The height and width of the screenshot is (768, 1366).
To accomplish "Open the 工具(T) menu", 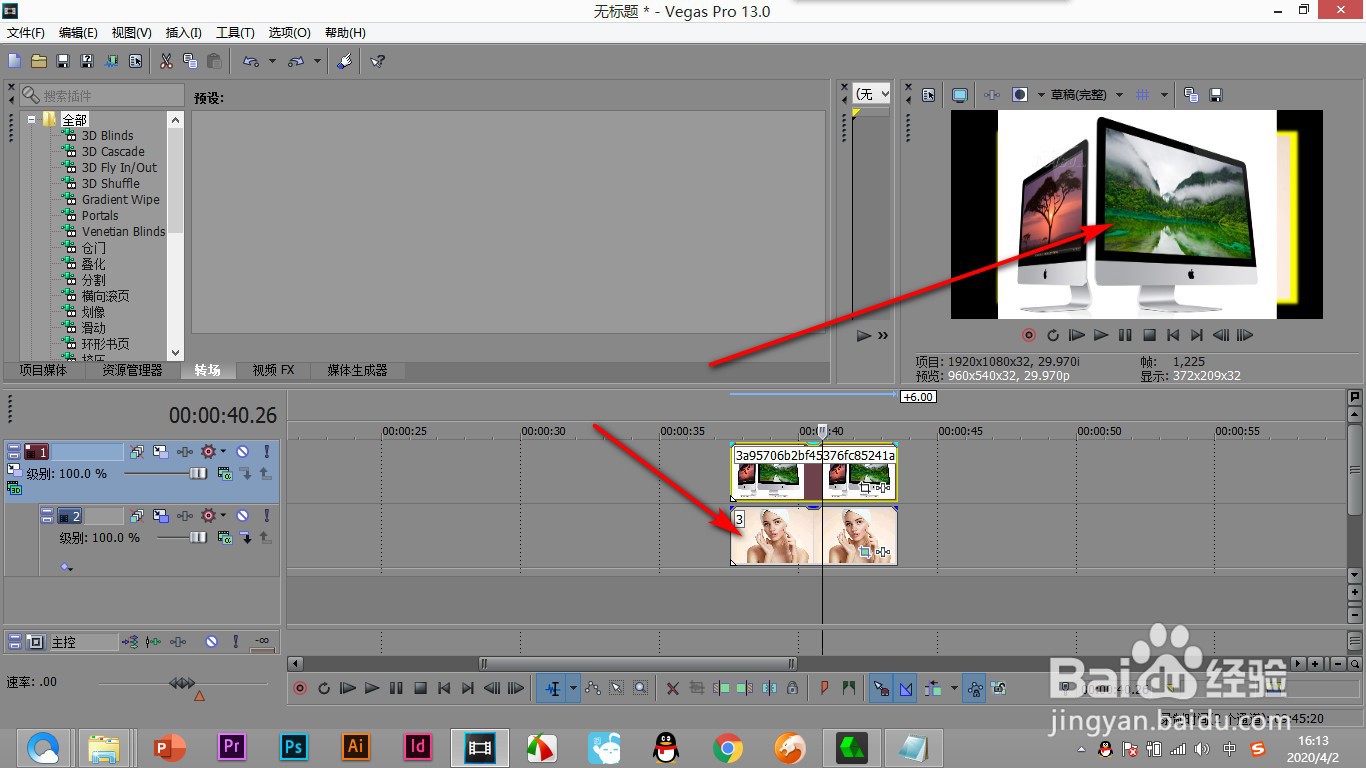I will tap(235, 33).
